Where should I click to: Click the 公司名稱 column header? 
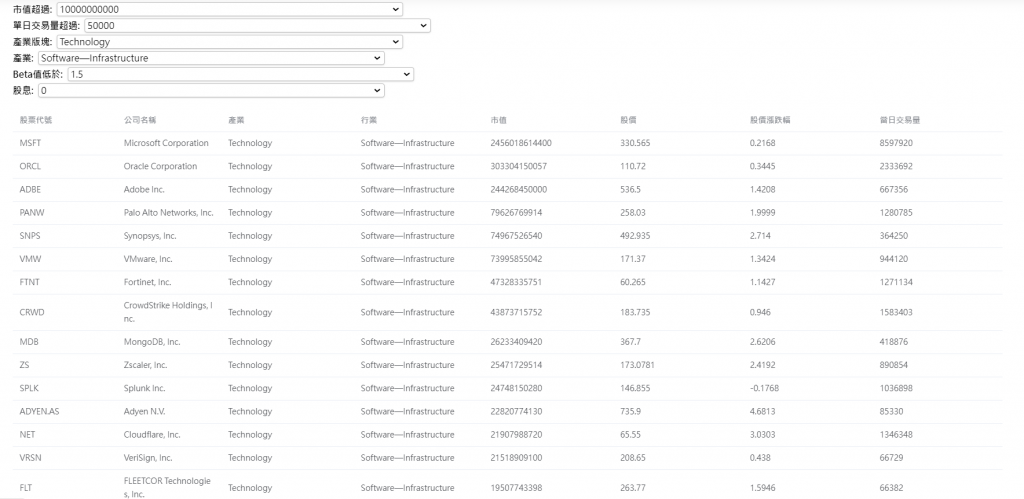(x=140, y=120)
